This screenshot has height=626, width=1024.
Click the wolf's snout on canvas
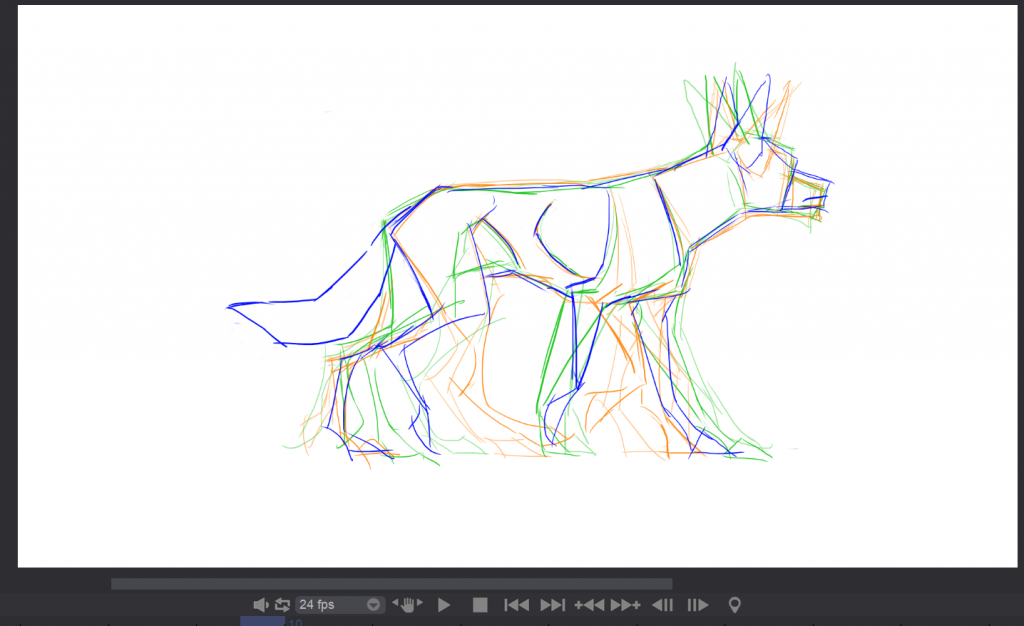tap(812, 195)
